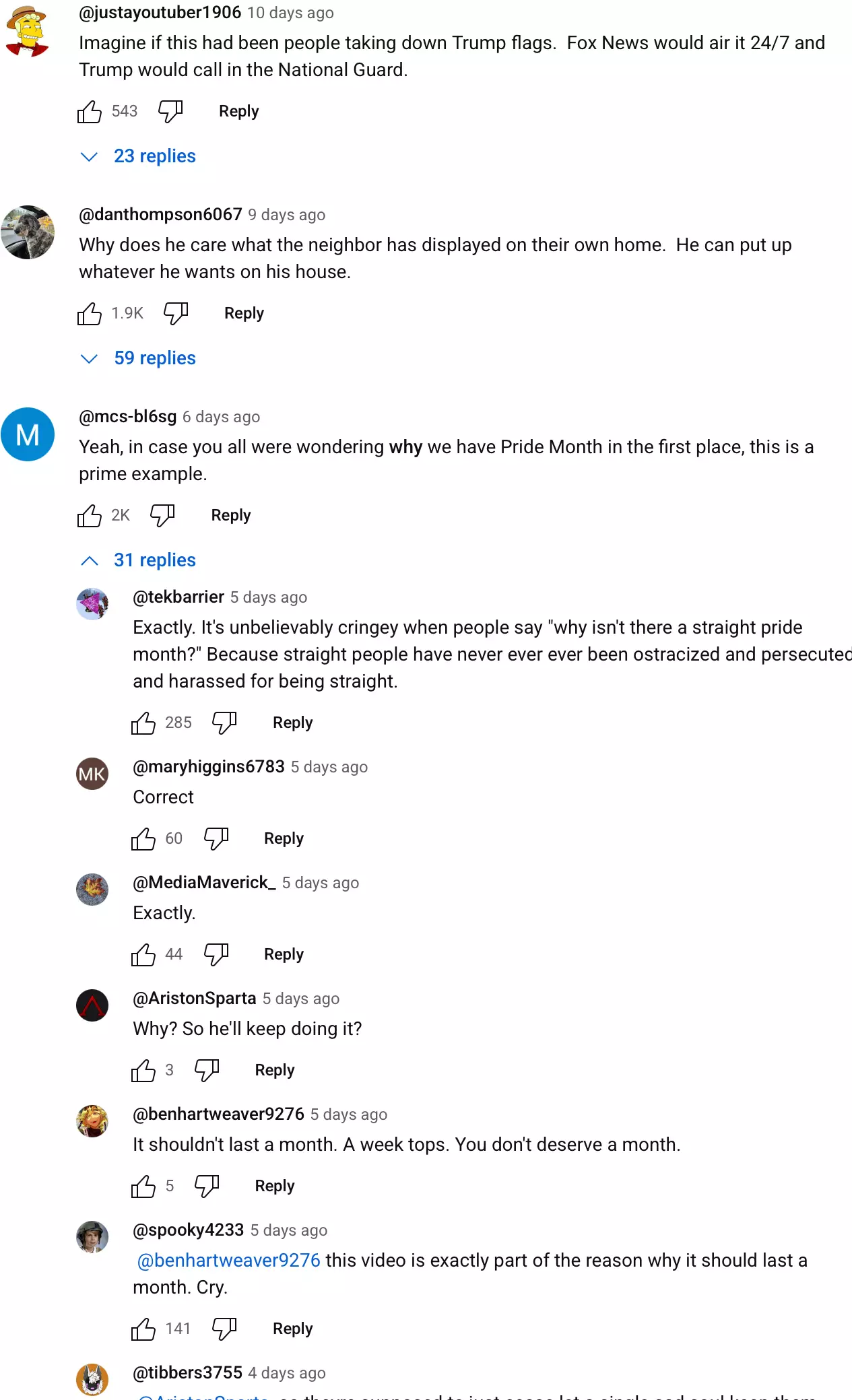Dislike the @MediaMaverick_ 'Exactly.' reply
The height and width of the screenshot is (1400, 852).
[216, 954]
